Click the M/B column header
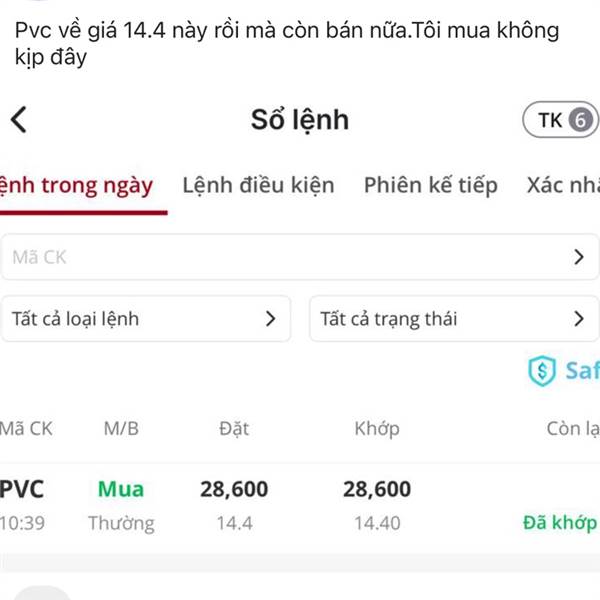 (x=121, y=429)
